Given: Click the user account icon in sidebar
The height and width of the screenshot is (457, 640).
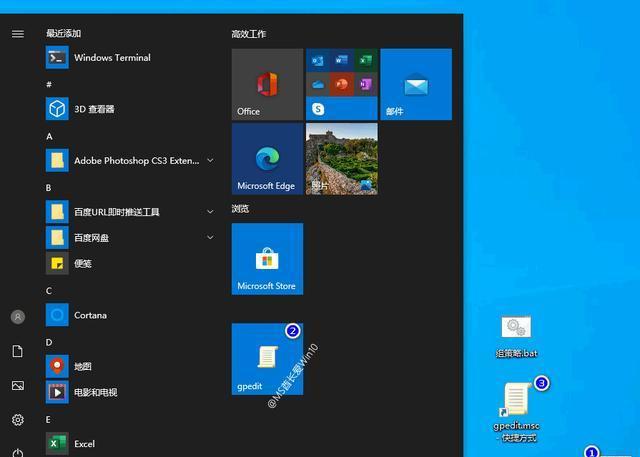Looking at the screenshot, I should click(18, 317).
